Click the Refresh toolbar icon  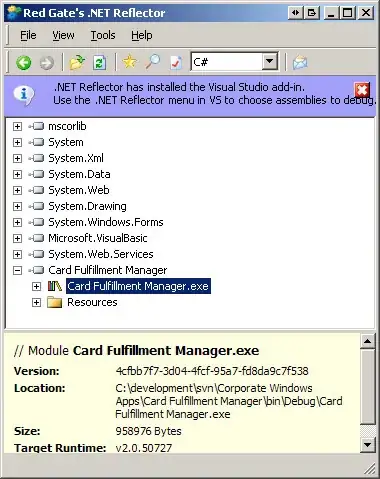point(99,63)
